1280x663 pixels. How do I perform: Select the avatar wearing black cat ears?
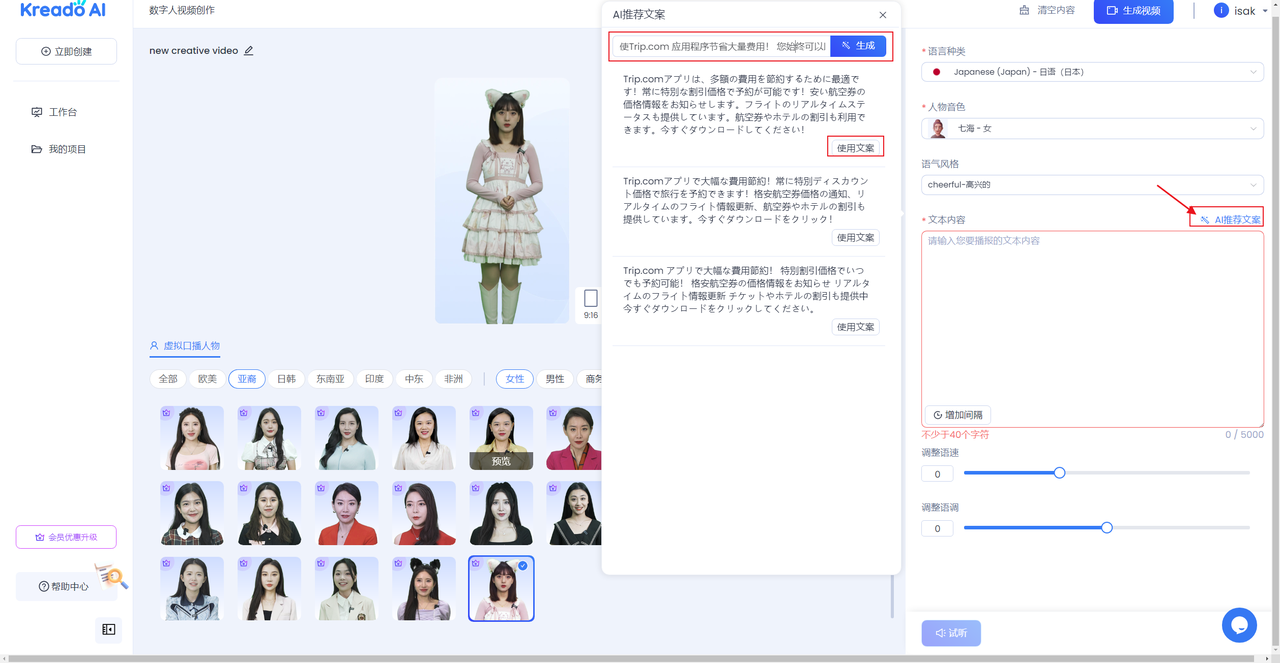point(424,588)
